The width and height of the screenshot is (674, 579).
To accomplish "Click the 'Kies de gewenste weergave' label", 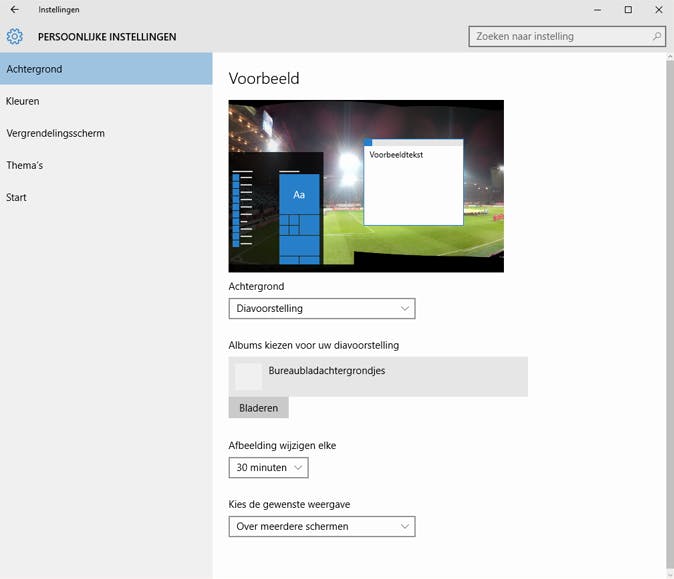I will pos(289,504).
